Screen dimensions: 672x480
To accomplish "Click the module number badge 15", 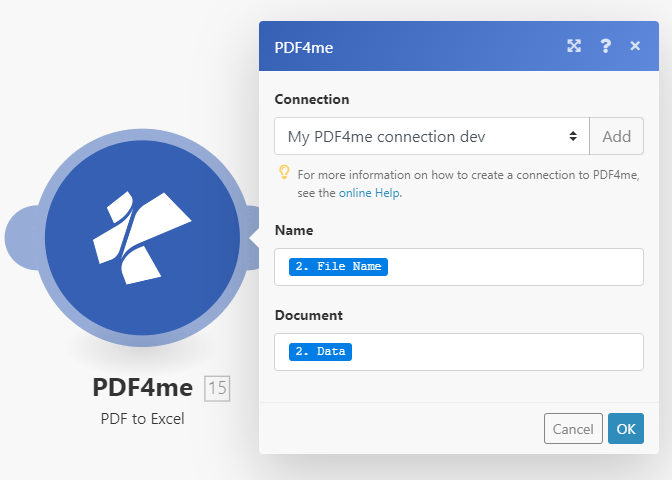I will (217, 388).
